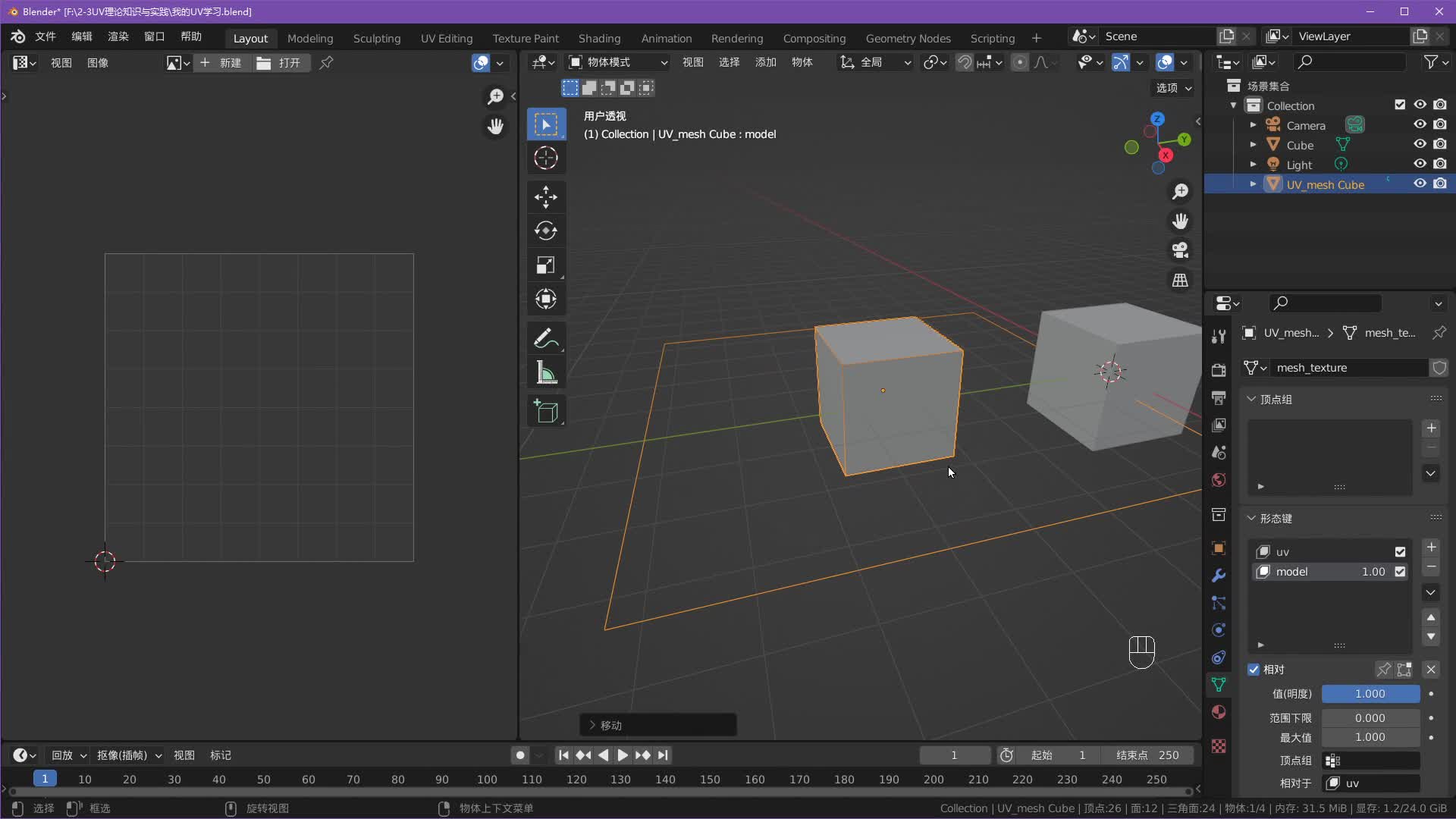Adjust the 值(明度) value slider

1370,694
